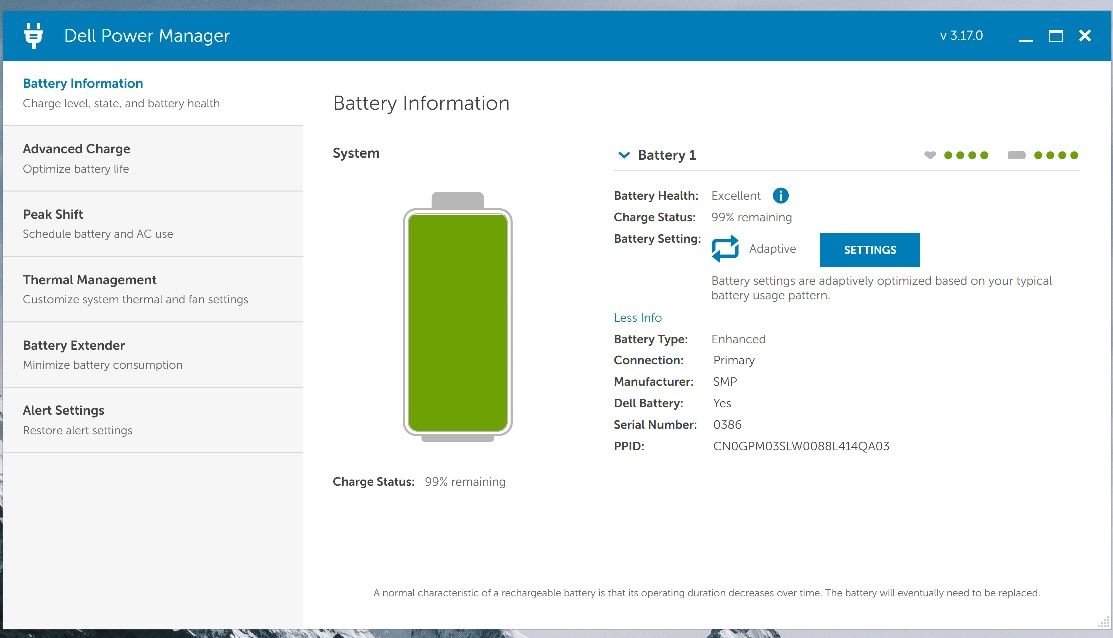1113x638 pixels.
Task: Close the Dell Power Manager window
Action: 1085,35
